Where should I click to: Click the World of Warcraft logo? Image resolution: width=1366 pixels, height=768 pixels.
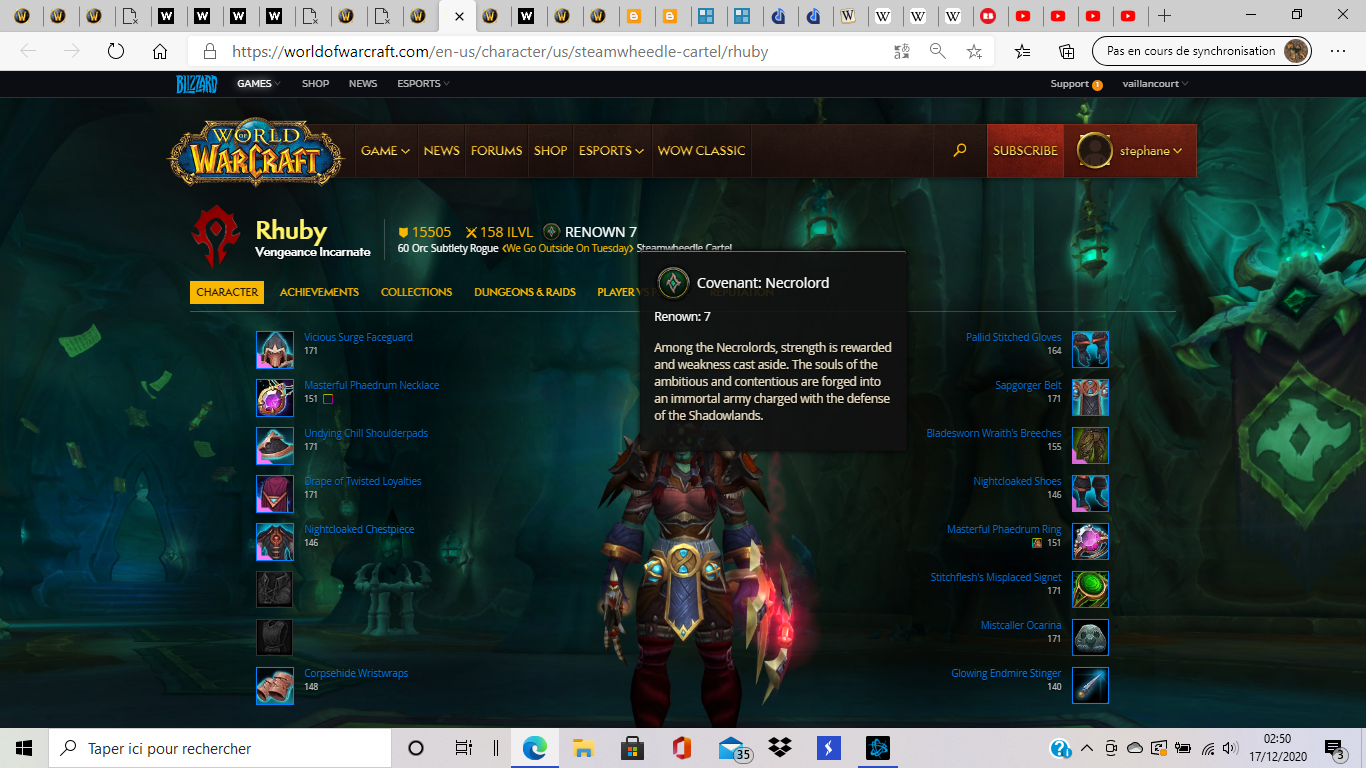[258, 152]
